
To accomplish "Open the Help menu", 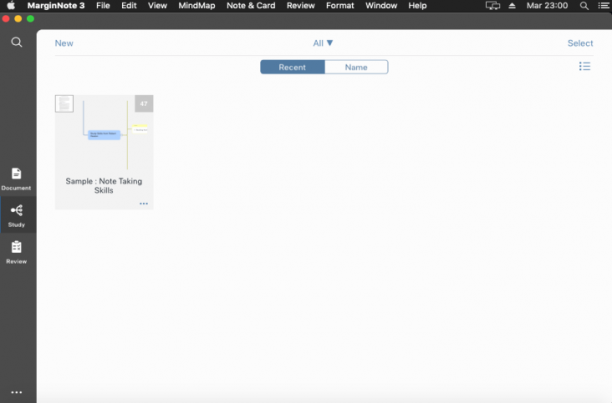I will [417, 5].
